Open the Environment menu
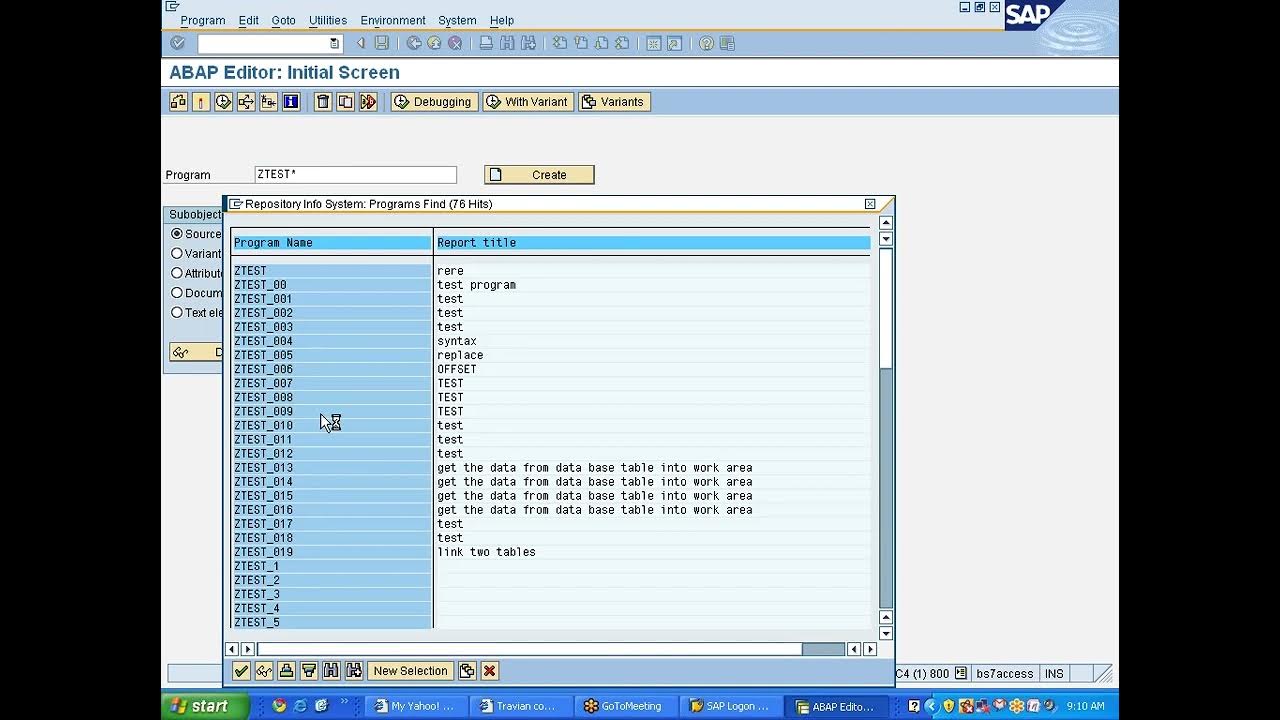Image resolution: width=1280 pixels, height=720 pixels. (393, 20)
